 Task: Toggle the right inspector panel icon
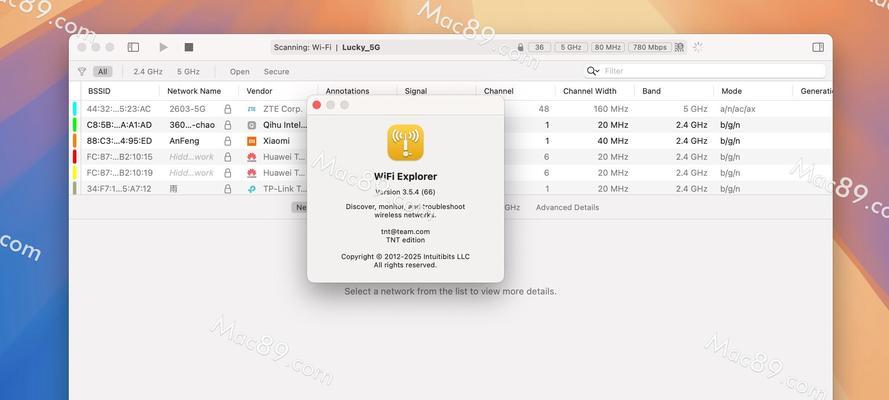point(818,48)
